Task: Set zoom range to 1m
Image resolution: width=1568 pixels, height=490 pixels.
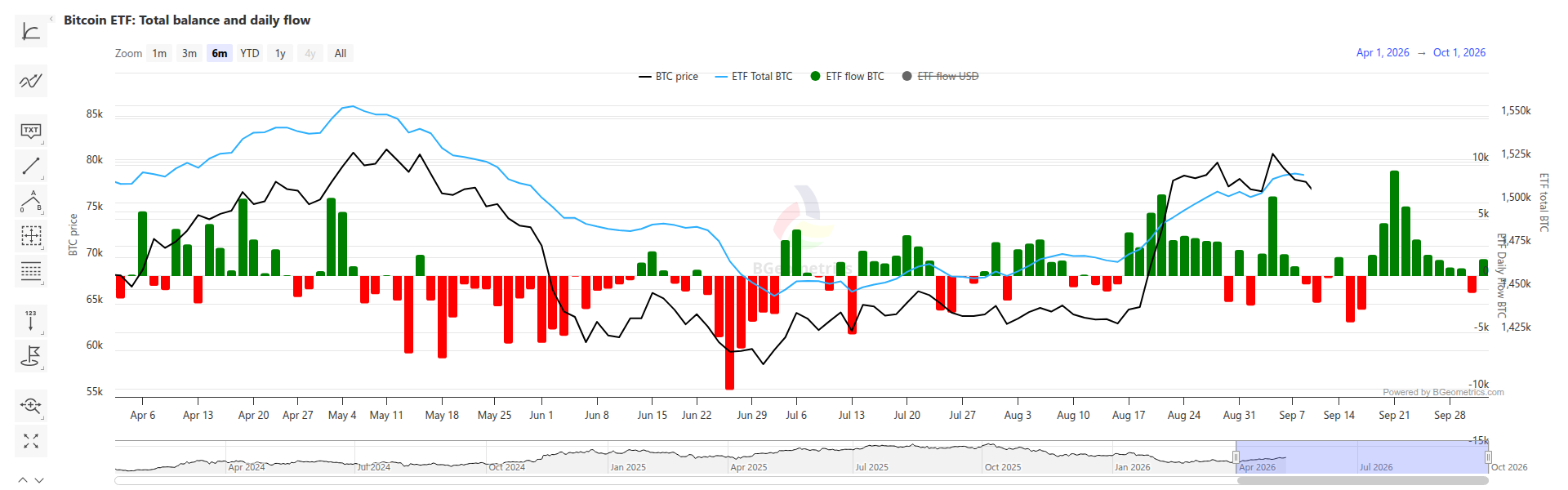Action: point(159,53)
